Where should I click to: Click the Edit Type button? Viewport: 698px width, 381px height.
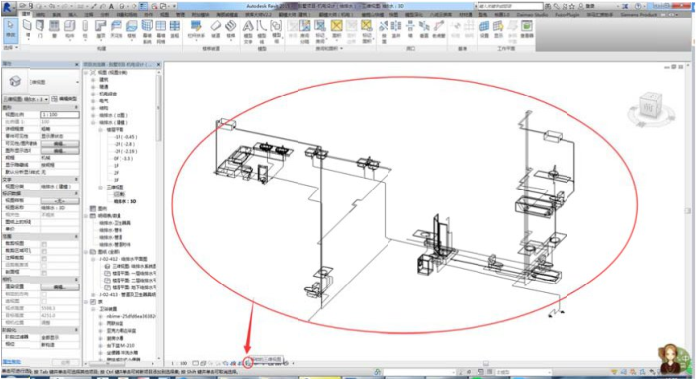[65, 99]
